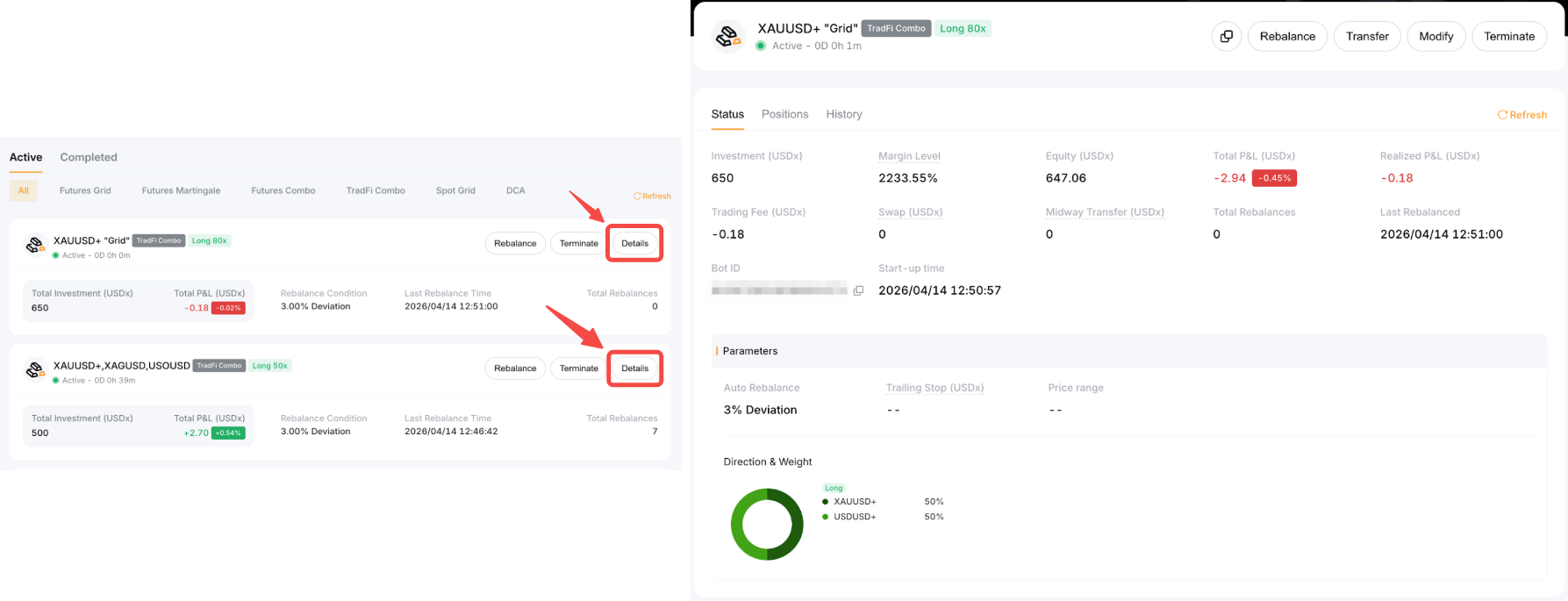Click the Margin Level label
Screen dimensions: 1568x601
[x=909, y=156]
